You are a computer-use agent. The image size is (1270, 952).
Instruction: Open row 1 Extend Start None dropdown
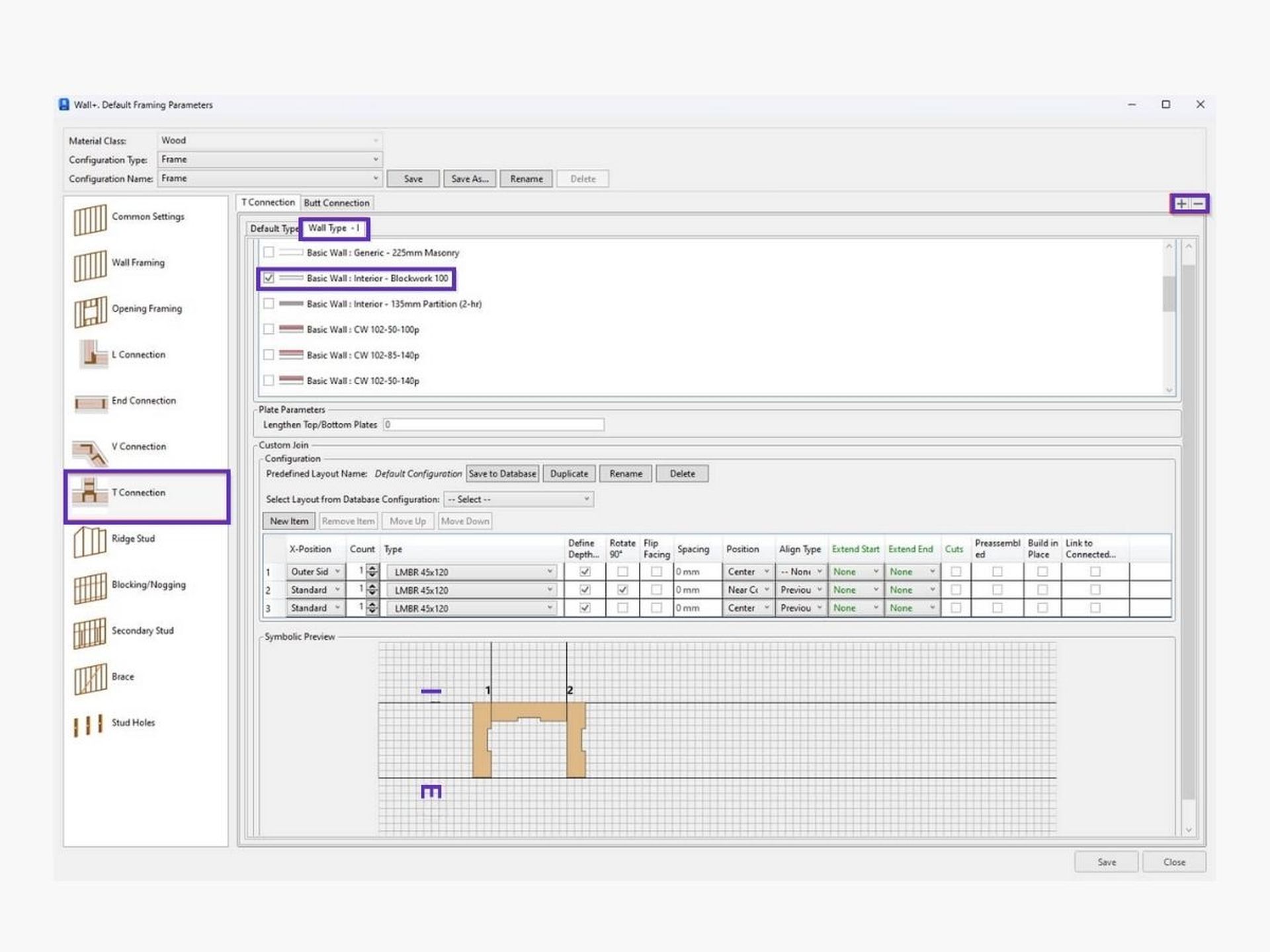pos(856,571)
